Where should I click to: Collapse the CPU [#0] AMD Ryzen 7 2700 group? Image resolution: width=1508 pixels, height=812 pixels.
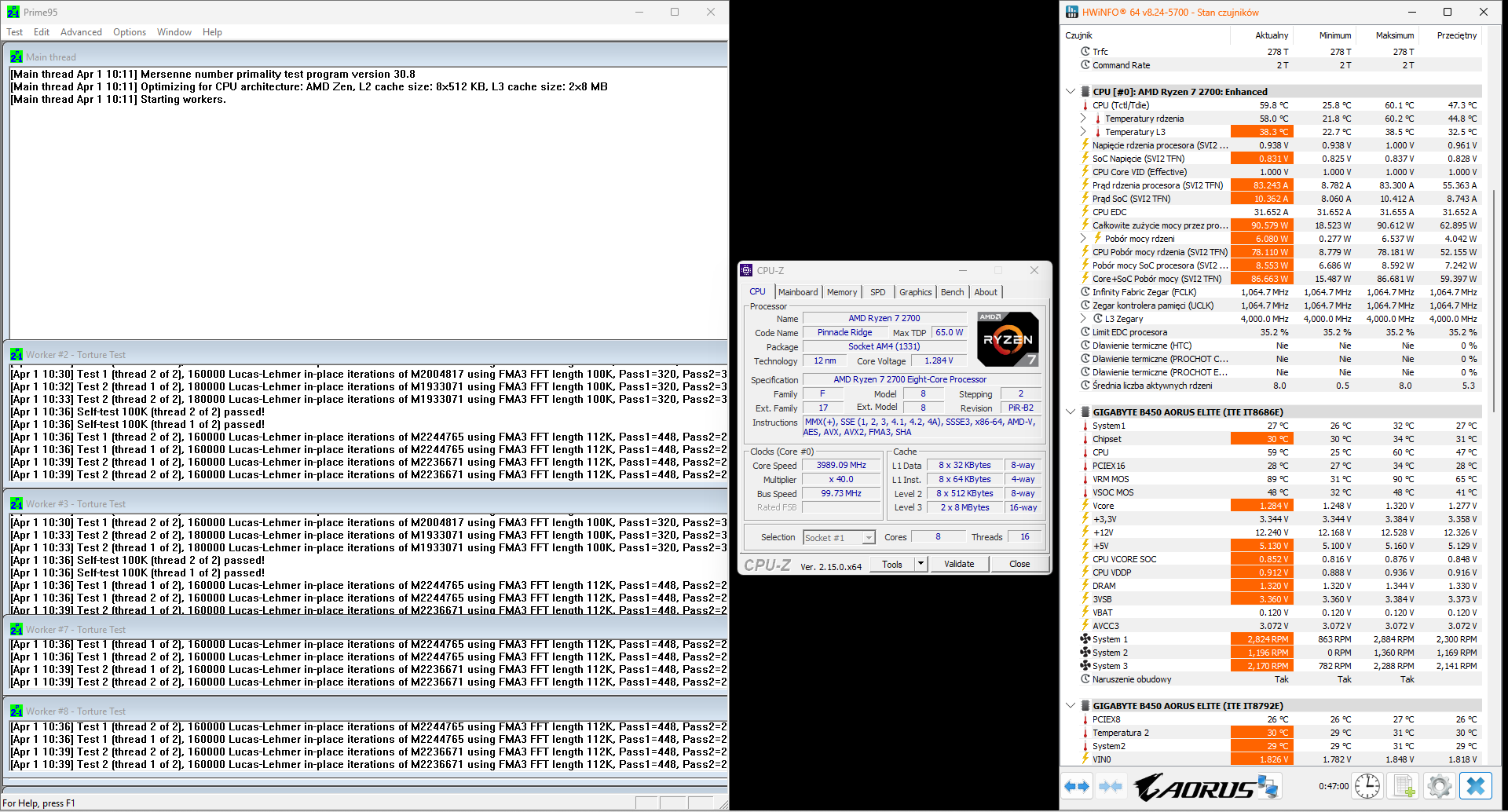1071,92
